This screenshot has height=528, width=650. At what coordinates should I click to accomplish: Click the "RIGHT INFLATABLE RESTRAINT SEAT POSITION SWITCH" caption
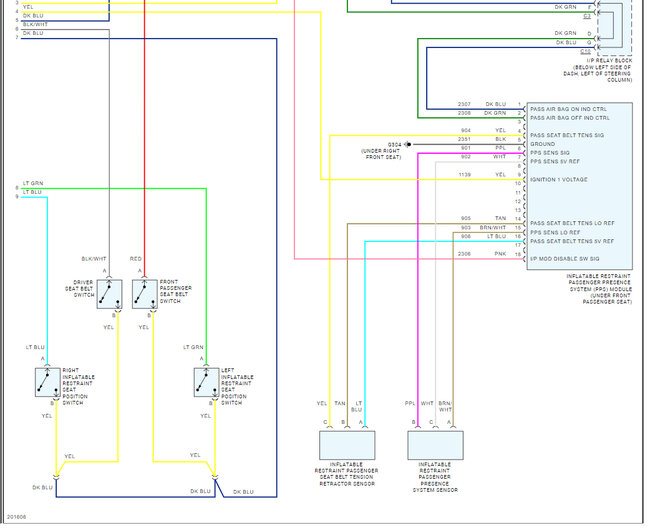click(78, 386)
